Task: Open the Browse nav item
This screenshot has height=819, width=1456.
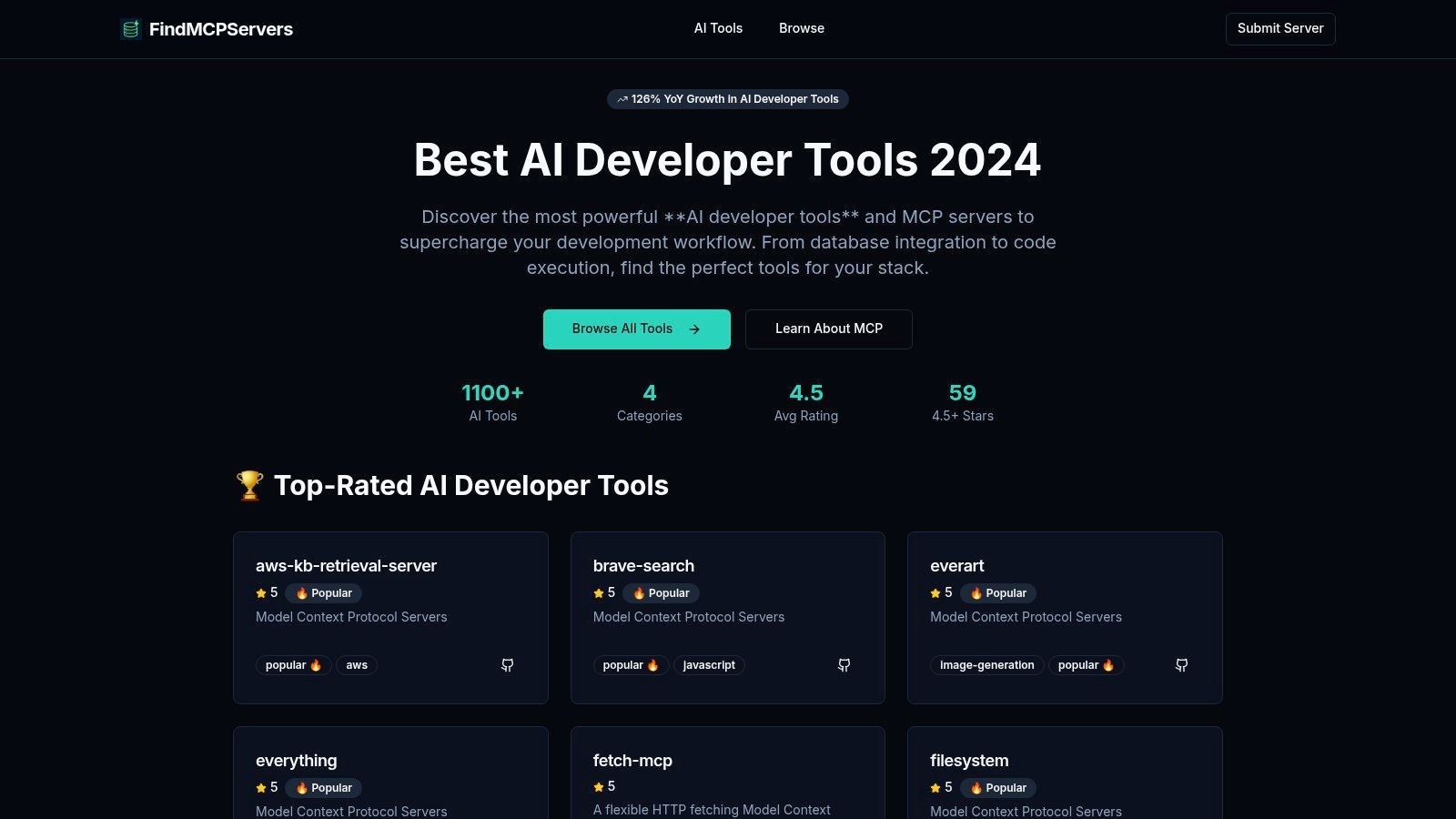Action: coord(802,28)
